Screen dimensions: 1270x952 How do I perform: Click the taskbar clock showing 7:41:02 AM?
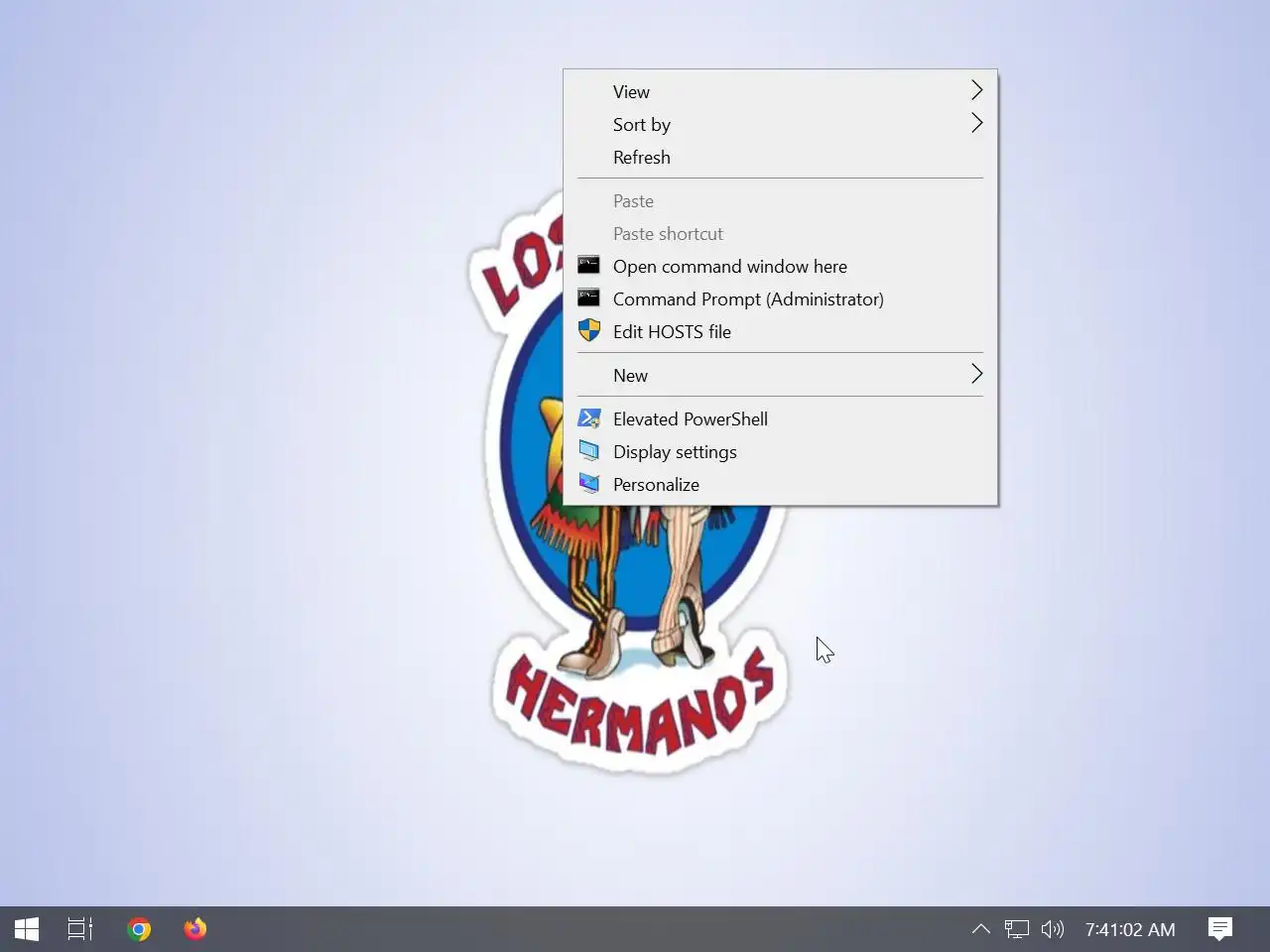1130,929
